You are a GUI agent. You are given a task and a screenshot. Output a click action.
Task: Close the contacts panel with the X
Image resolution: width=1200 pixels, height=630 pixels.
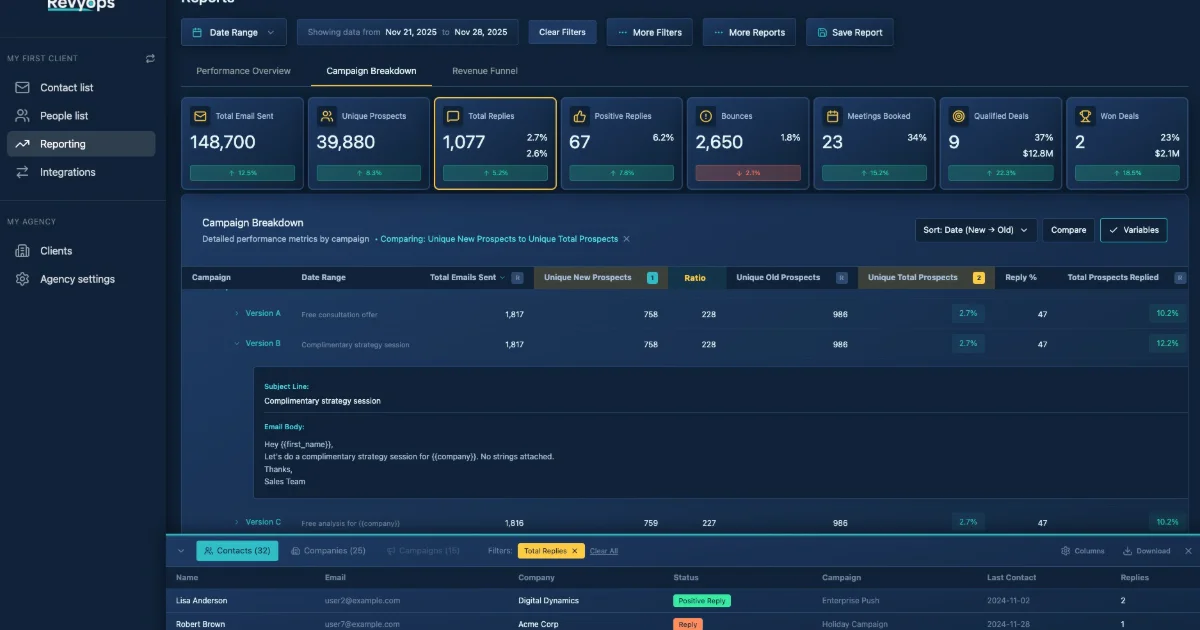point(1188,551)
